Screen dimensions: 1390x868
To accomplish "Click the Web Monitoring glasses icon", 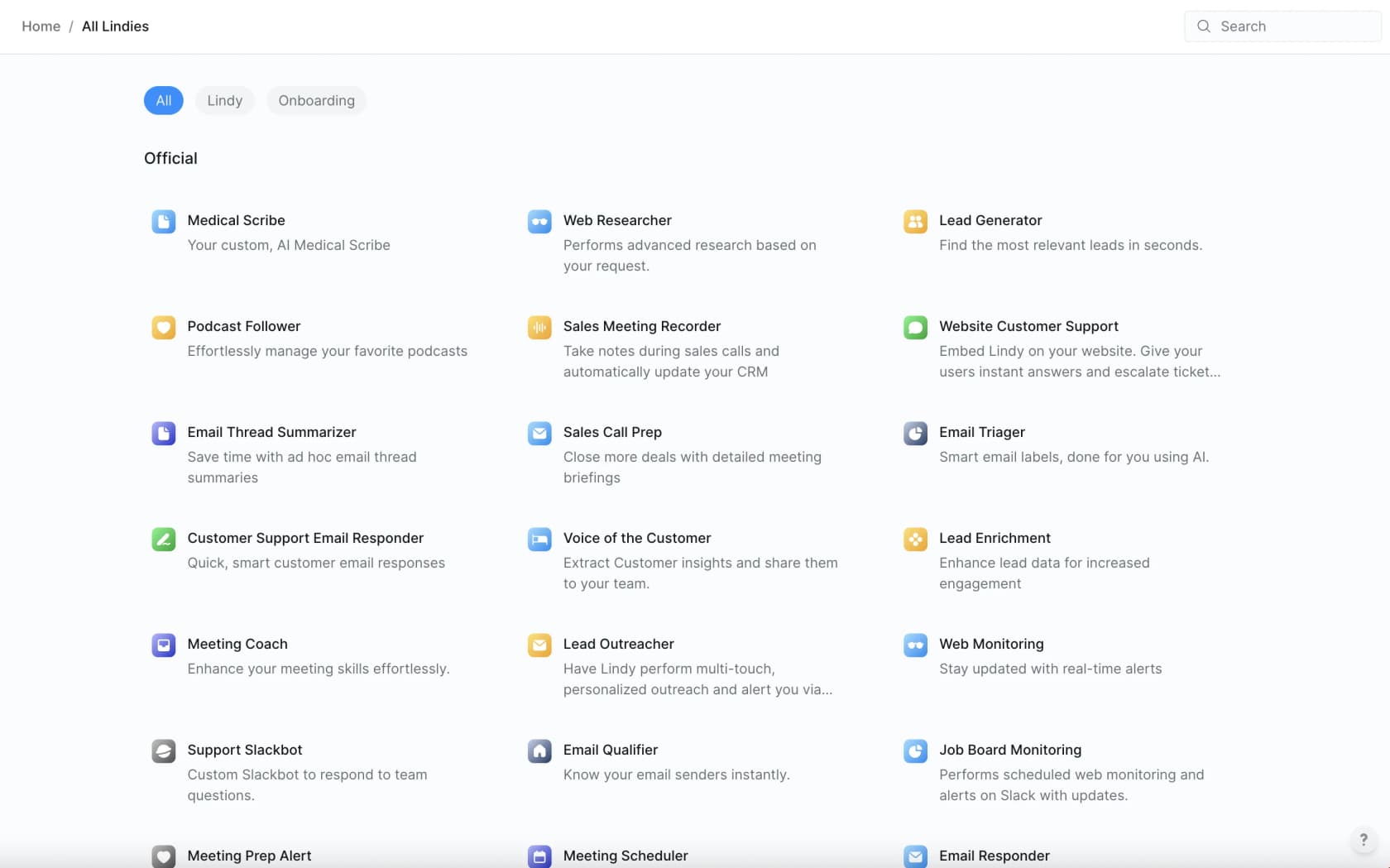I will (915, 645).
